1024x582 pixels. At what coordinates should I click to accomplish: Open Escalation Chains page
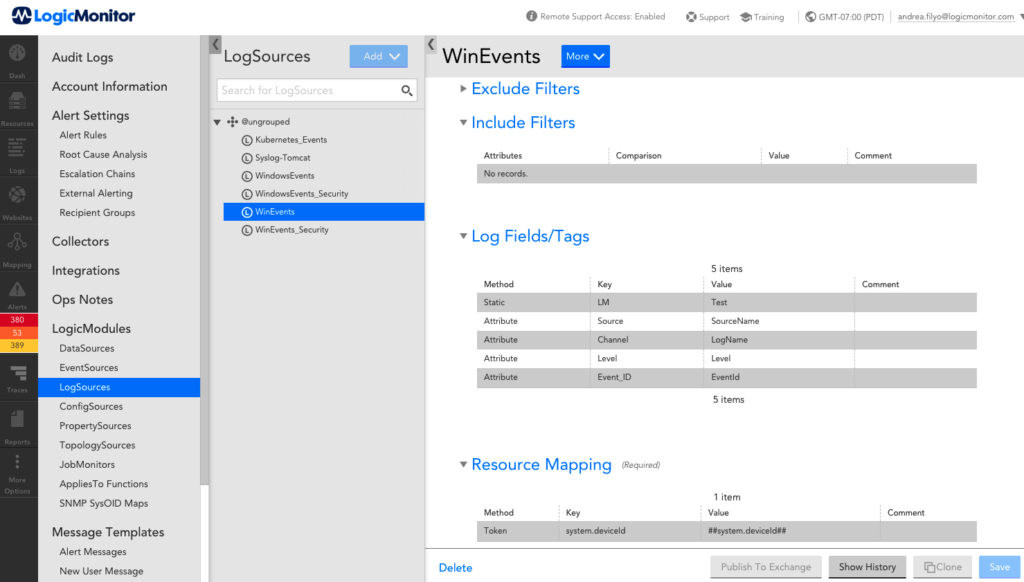pyautogui.click(x=97, y=174)
